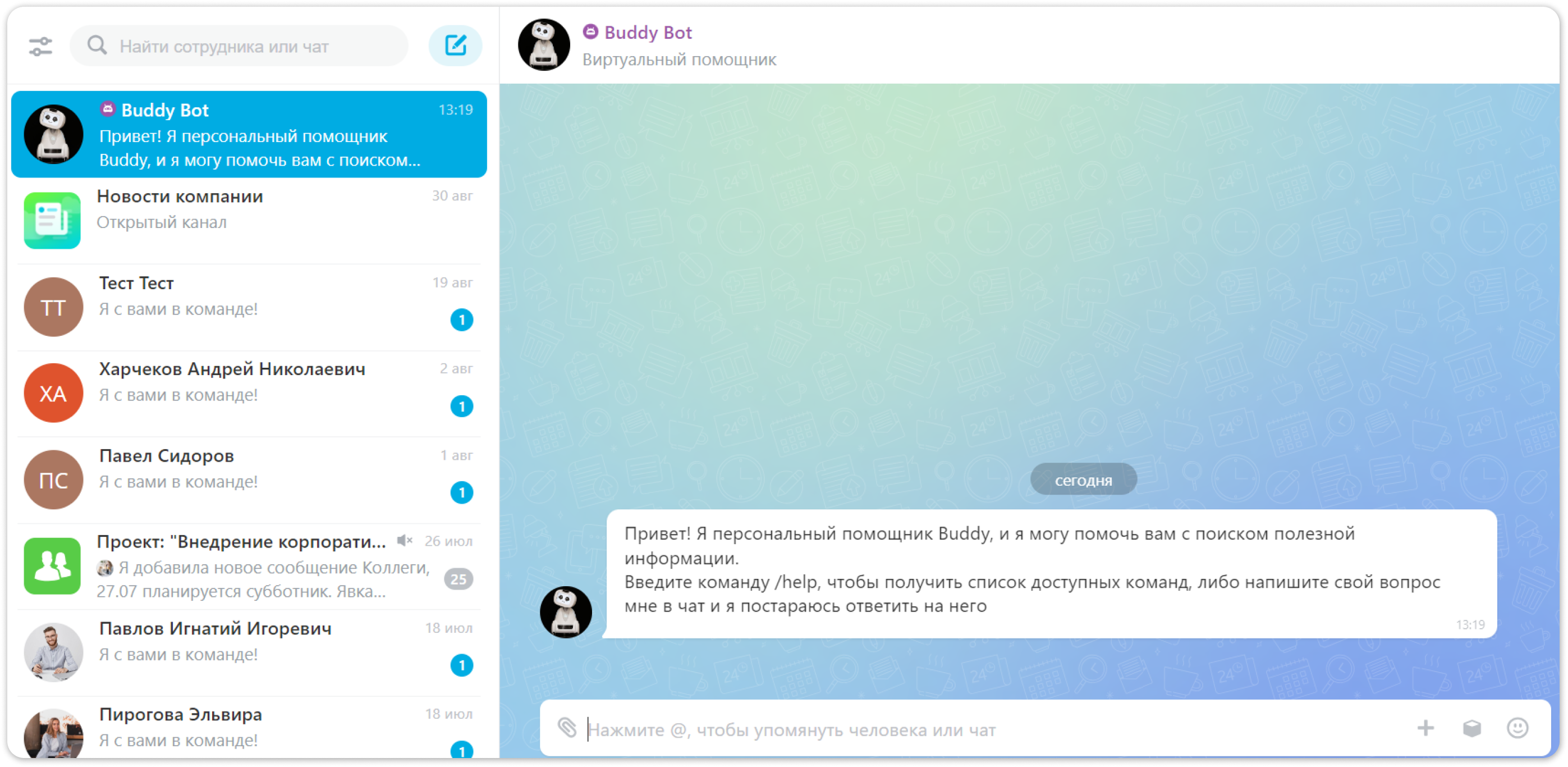Click unread badge on Харчеков chat
1568x767 pixels.
click(461, 407)
